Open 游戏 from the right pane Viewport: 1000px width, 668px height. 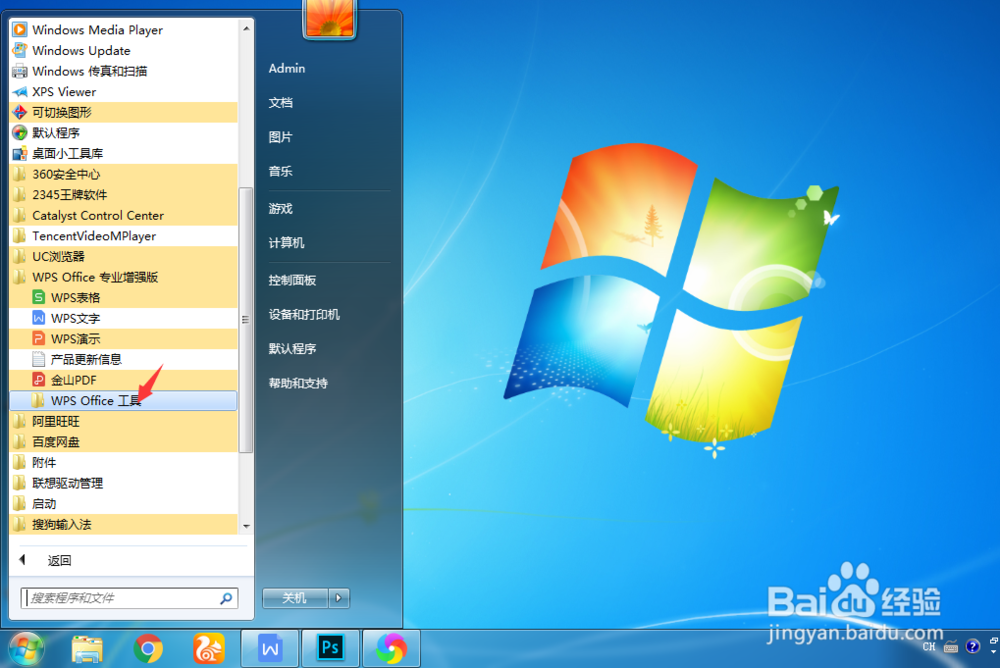tap(281, 209)
